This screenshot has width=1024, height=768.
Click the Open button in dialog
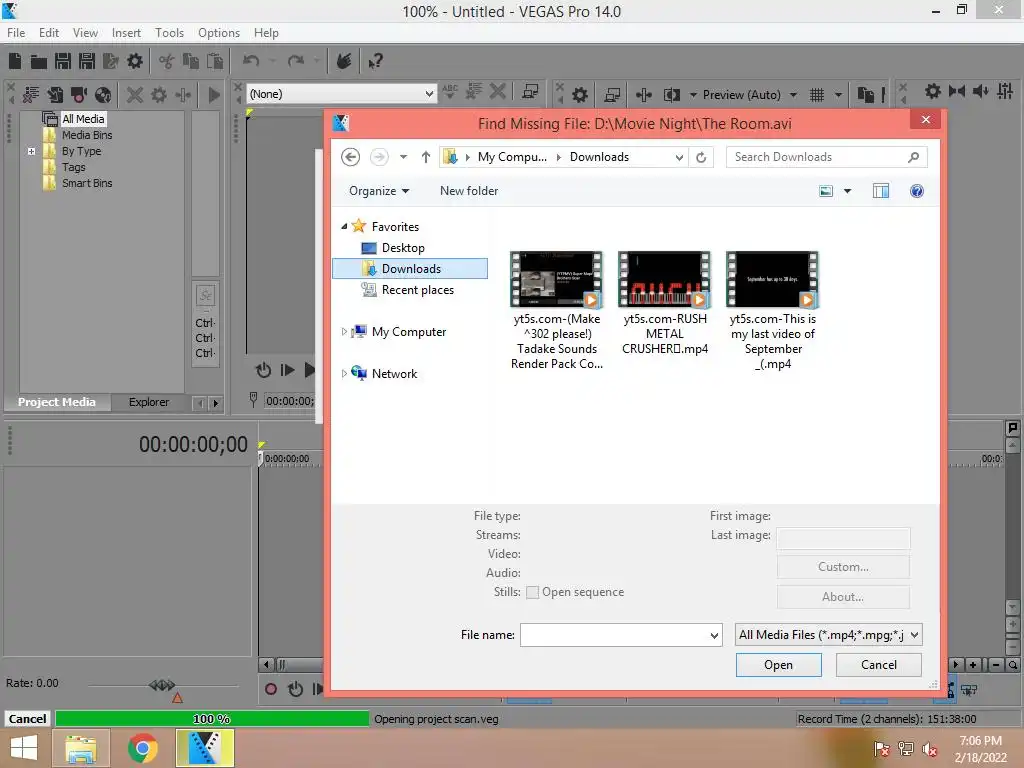[x=778, y=665]
